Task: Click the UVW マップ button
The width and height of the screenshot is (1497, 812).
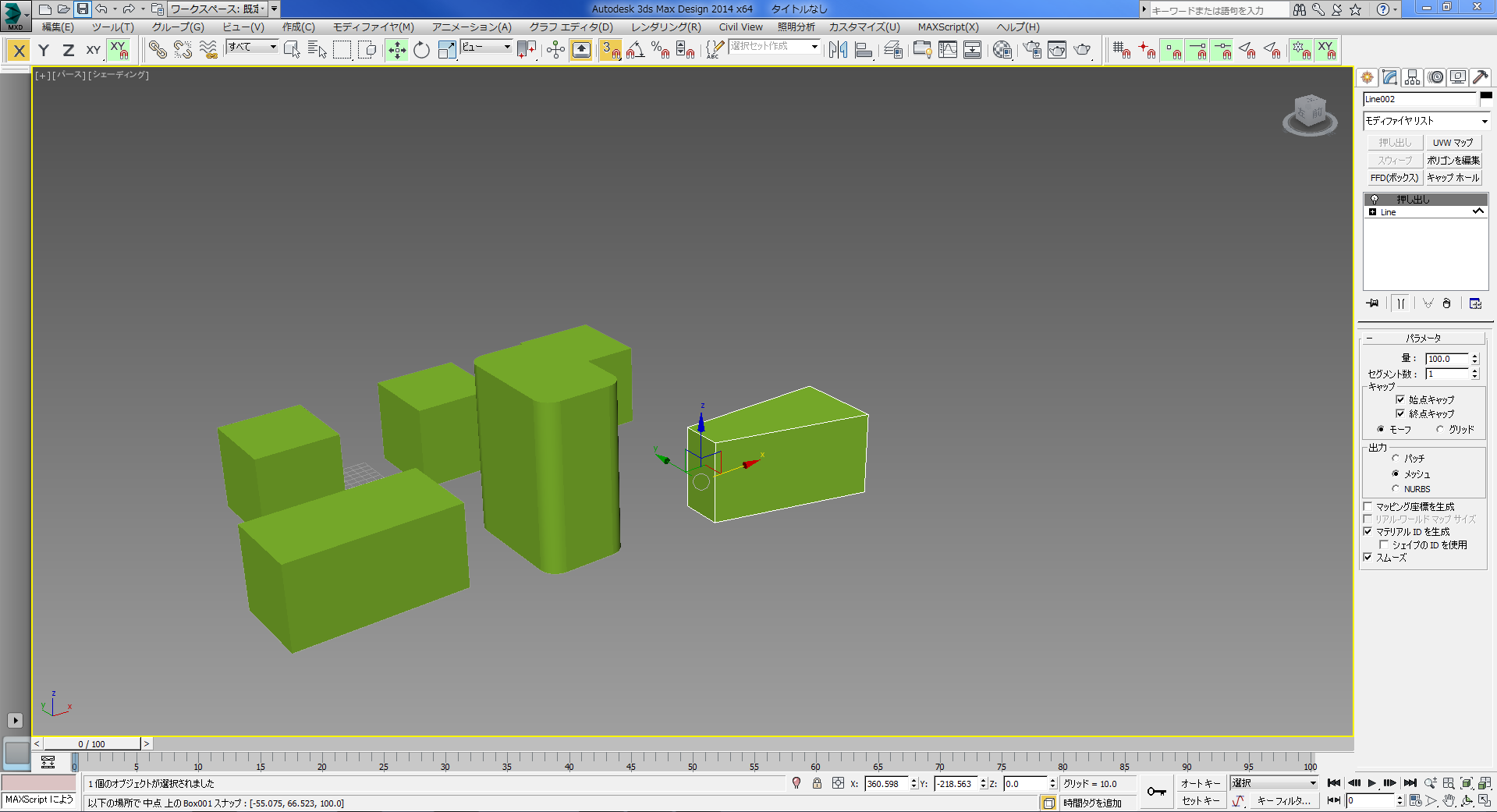Action: tap(1453, 143)
